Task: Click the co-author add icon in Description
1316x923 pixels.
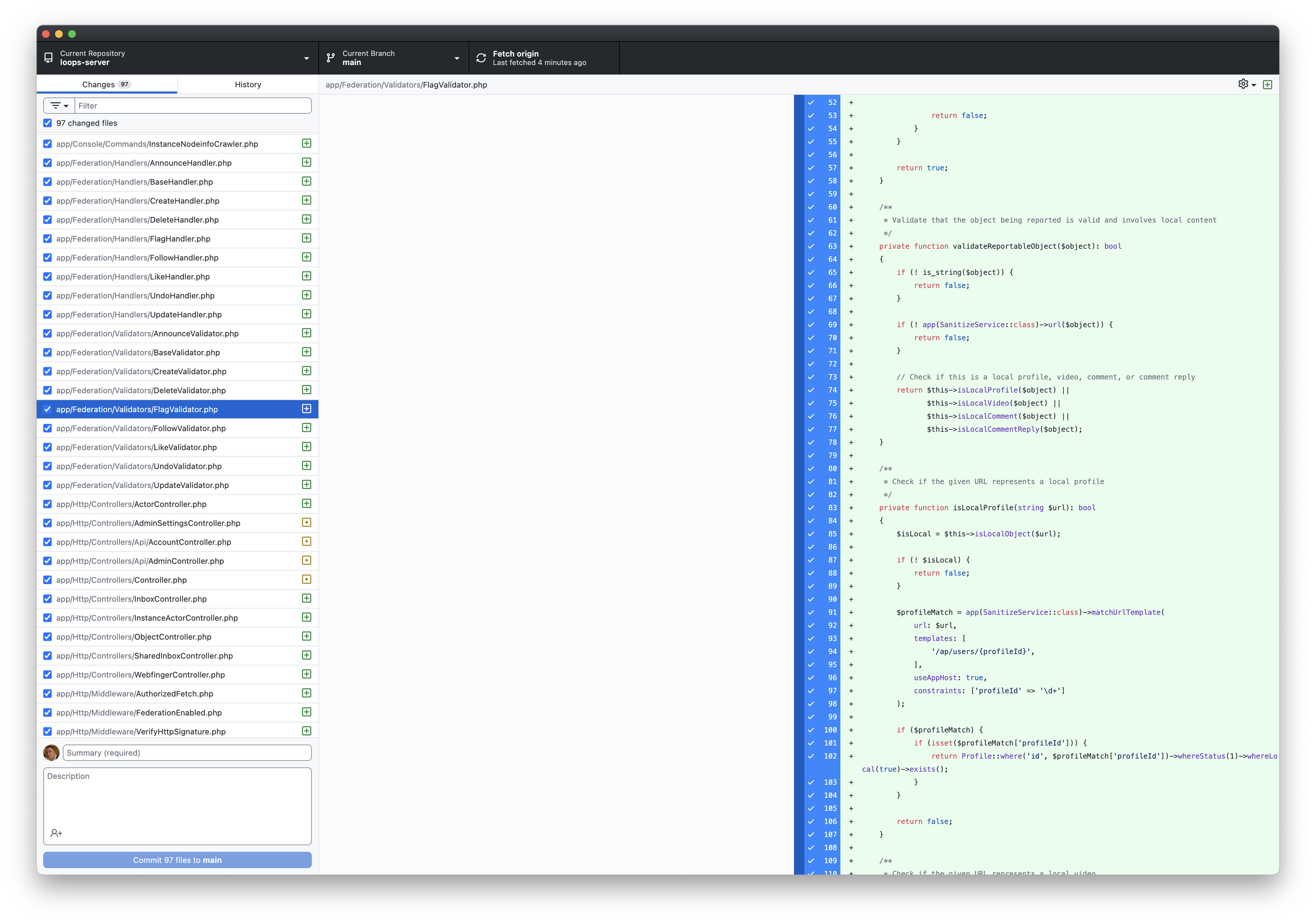Action: (56, 833)
